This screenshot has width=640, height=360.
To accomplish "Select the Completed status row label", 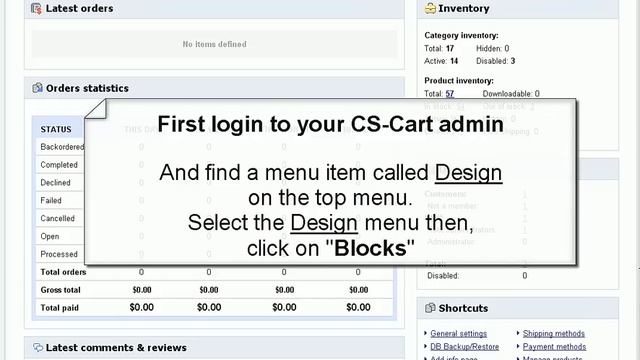I will 59,165.
